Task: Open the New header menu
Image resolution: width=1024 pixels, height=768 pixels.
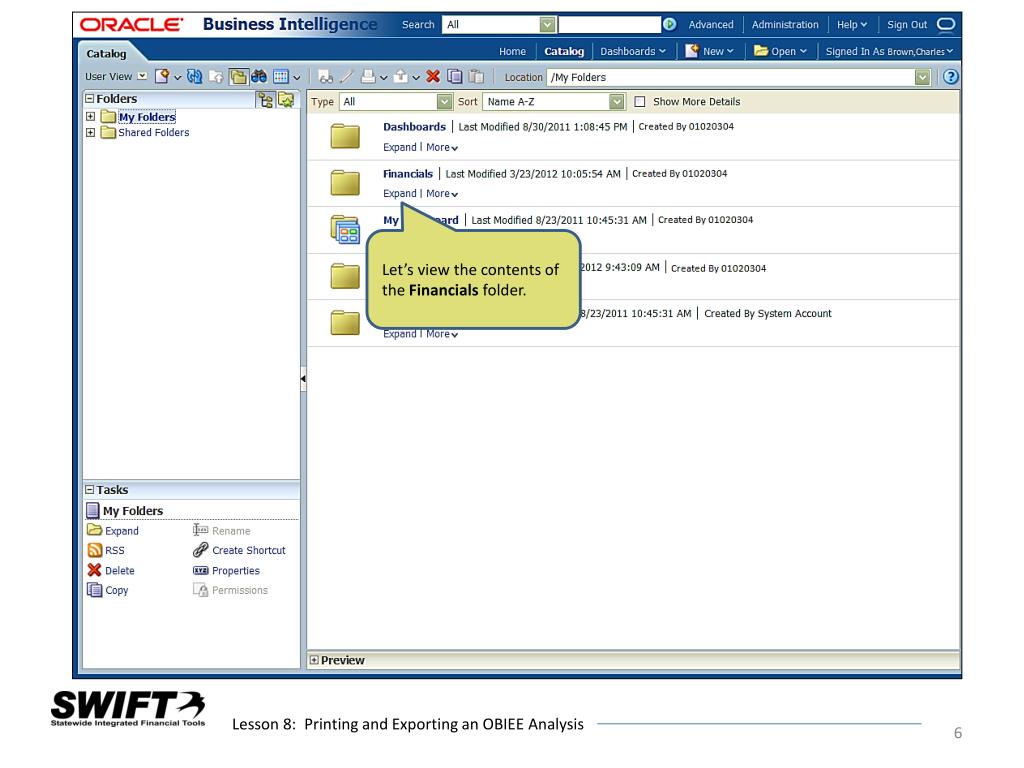Action: tap(710, 51)
